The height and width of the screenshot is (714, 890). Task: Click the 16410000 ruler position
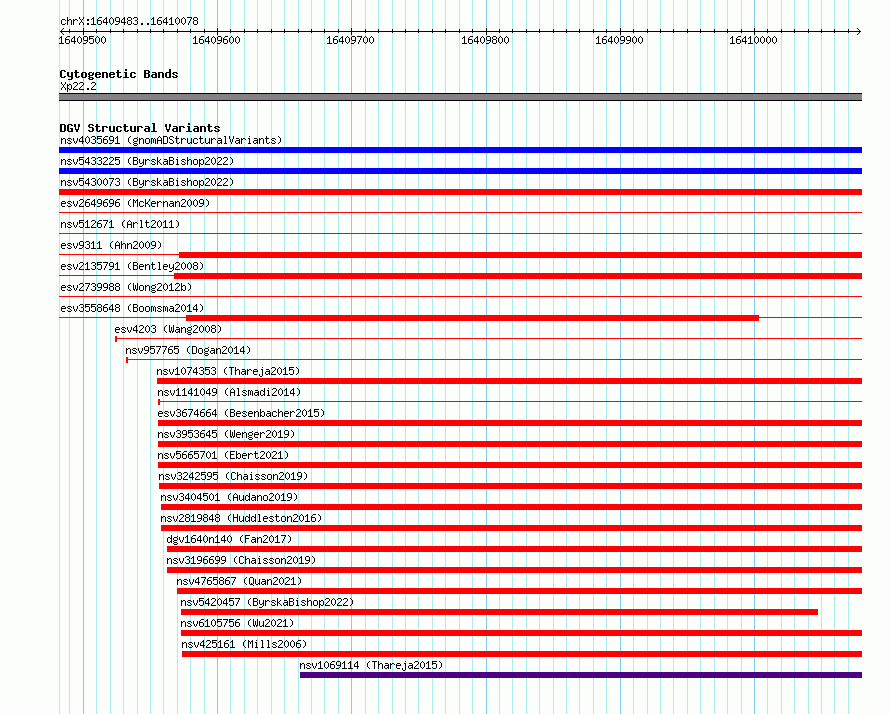coord(753,40)
